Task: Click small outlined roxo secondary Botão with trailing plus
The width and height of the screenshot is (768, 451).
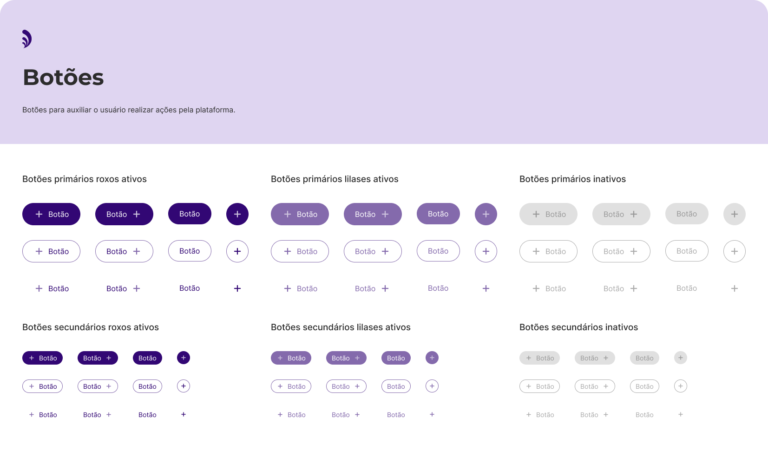Action: click(98, 386)
